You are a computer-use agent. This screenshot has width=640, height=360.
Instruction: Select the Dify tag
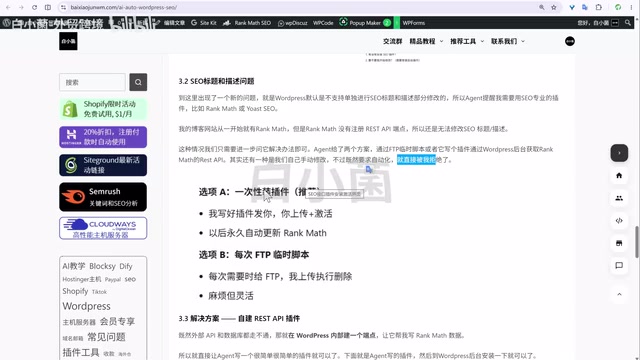pyautogui.click(x=126, y=266)
